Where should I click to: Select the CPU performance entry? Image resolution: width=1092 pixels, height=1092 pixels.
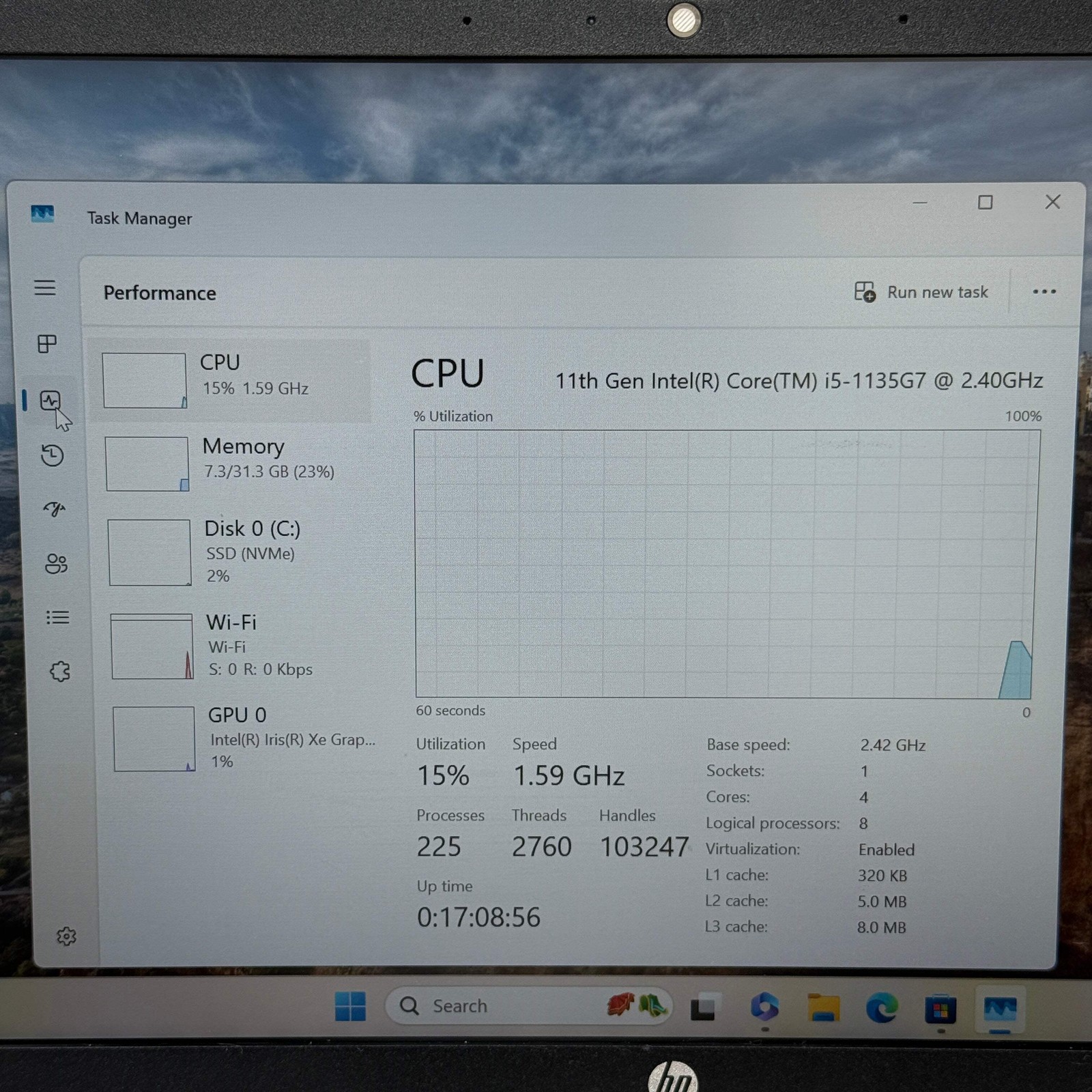tap(231, 380)
